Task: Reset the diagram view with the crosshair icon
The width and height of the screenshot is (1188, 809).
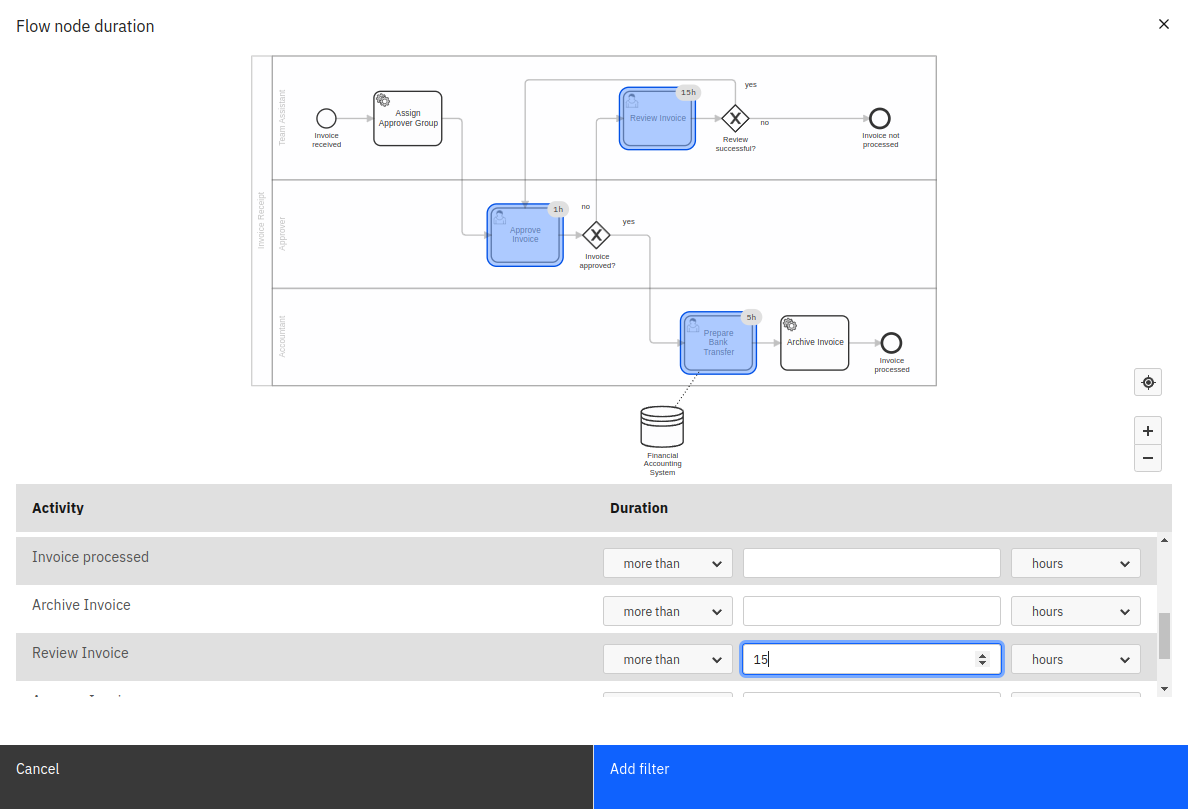Action: point(1147,382)
